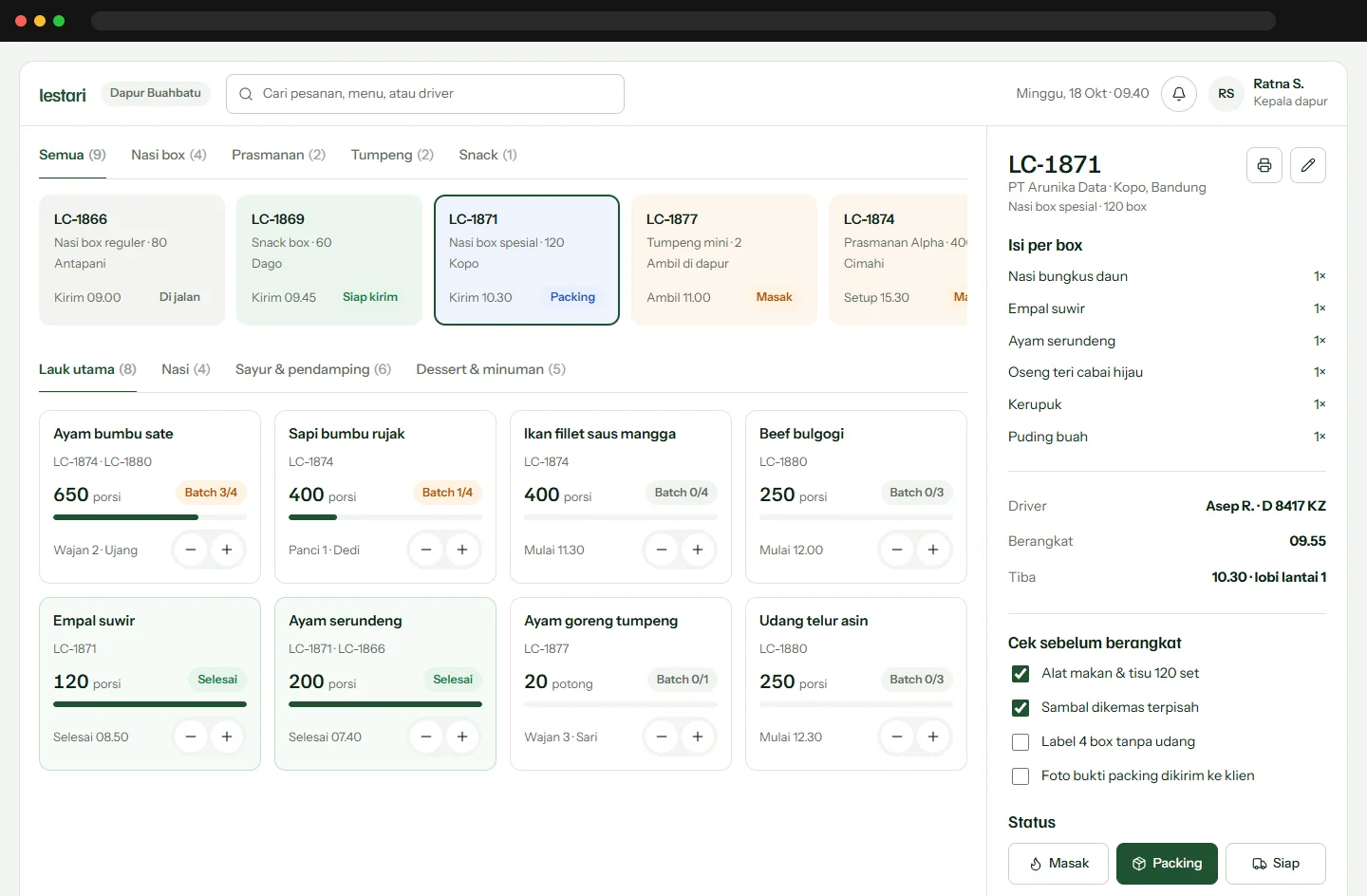This screenshot has height=896, width=1367.
Task: Open Sayur & pendamping tab
Action: point(313,369)
